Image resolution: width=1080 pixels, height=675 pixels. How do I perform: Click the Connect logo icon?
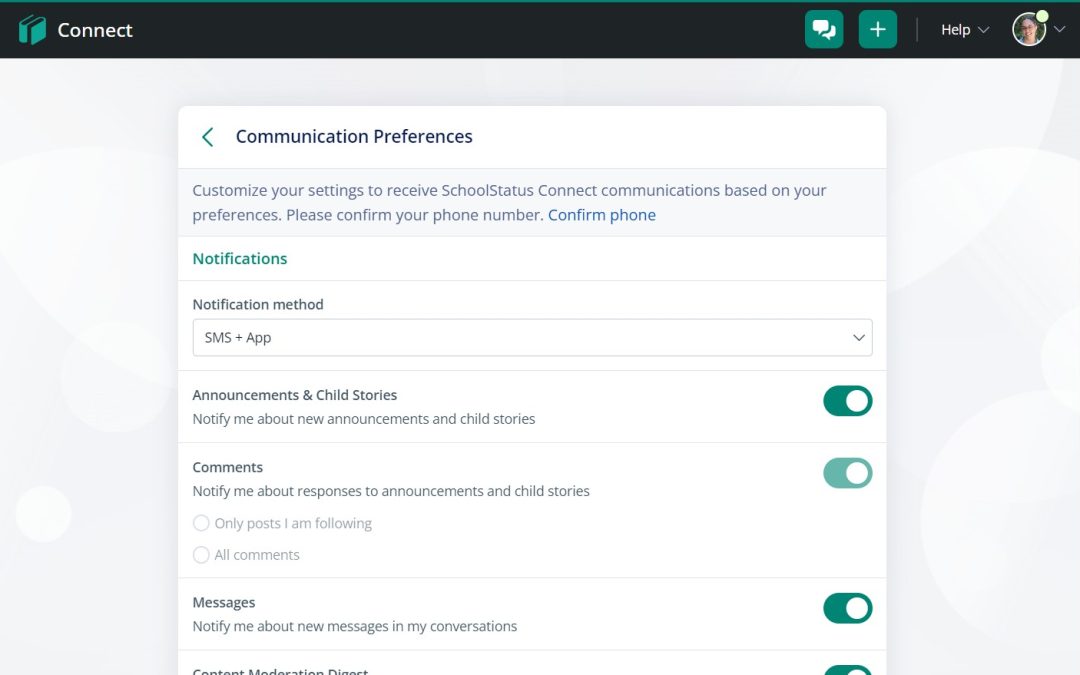click(32, 30)
